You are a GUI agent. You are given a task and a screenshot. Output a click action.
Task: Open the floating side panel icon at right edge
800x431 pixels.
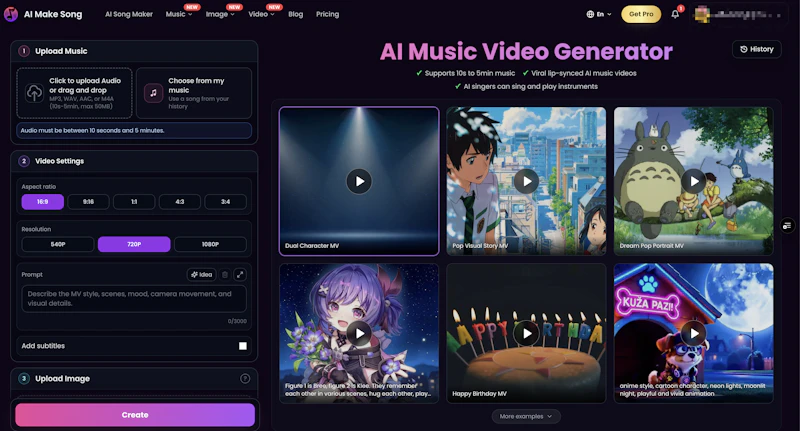(x=787, y=225)
